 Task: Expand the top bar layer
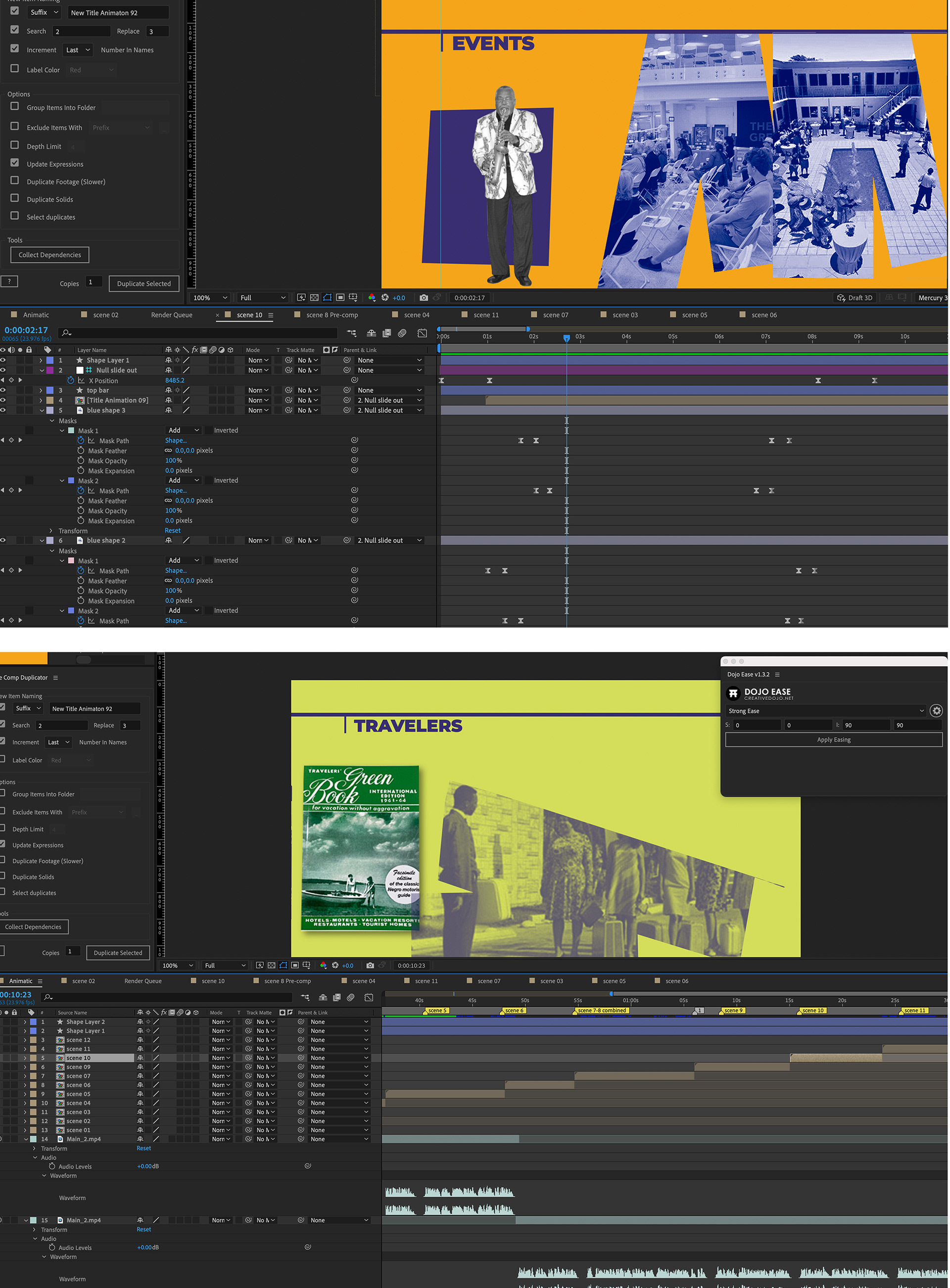pos(41,390)
